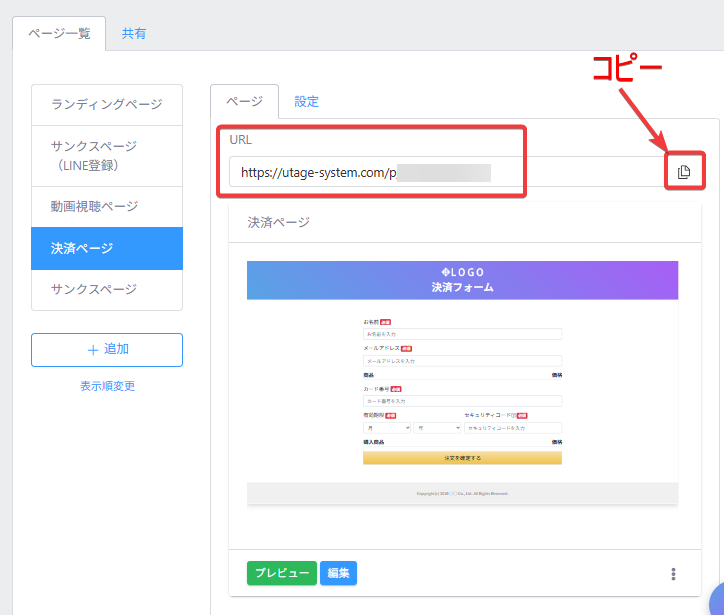Open the three-dot options menu
The width and height of the screenshot is (724, 615).
[673, 574]
